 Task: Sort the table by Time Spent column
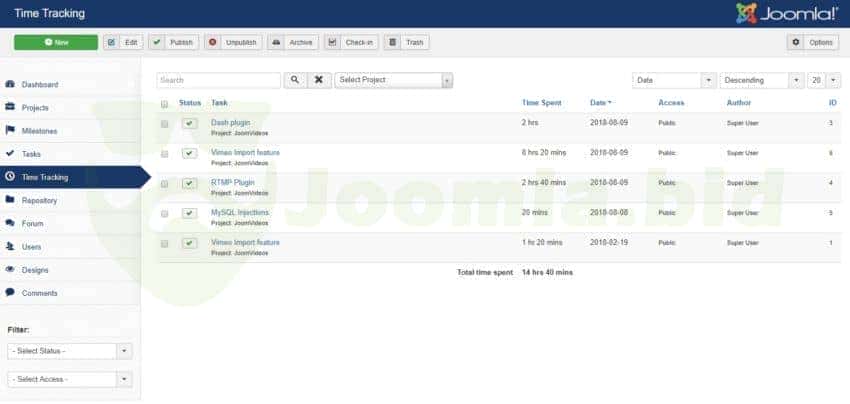point(542,103)
